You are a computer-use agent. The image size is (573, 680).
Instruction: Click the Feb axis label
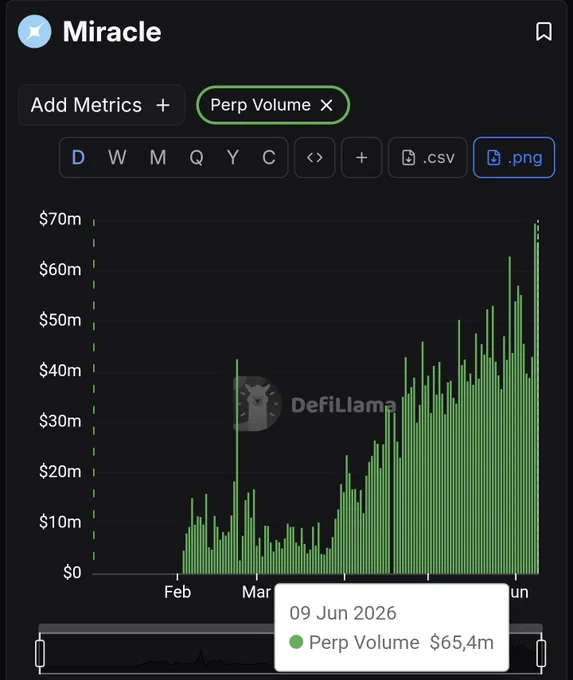click(x=177, y=592)
